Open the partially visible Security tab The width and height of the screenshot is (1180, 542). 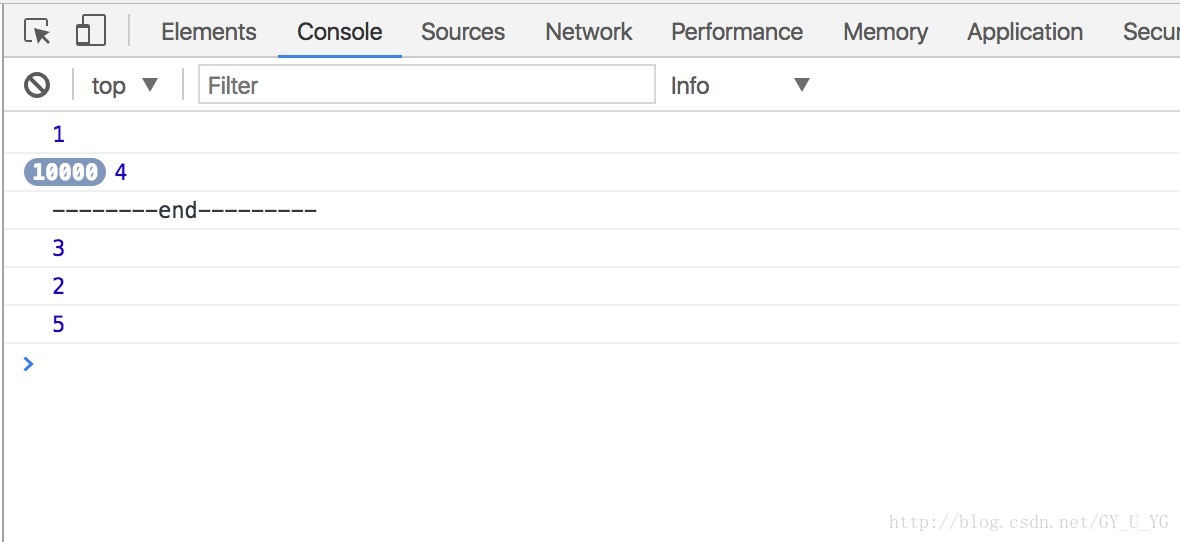pos(1151,32)
